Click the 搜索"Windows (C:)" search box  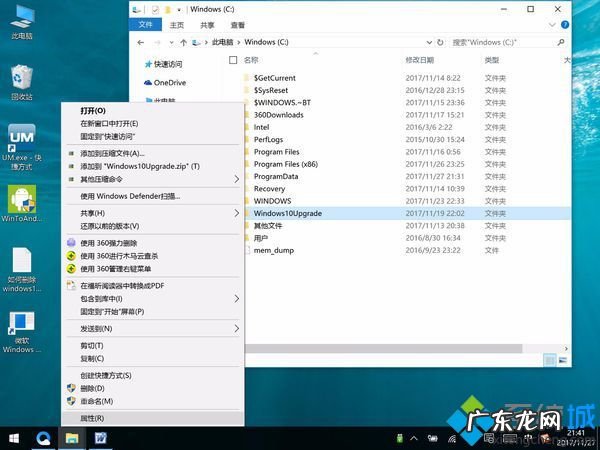pos(503,42)
